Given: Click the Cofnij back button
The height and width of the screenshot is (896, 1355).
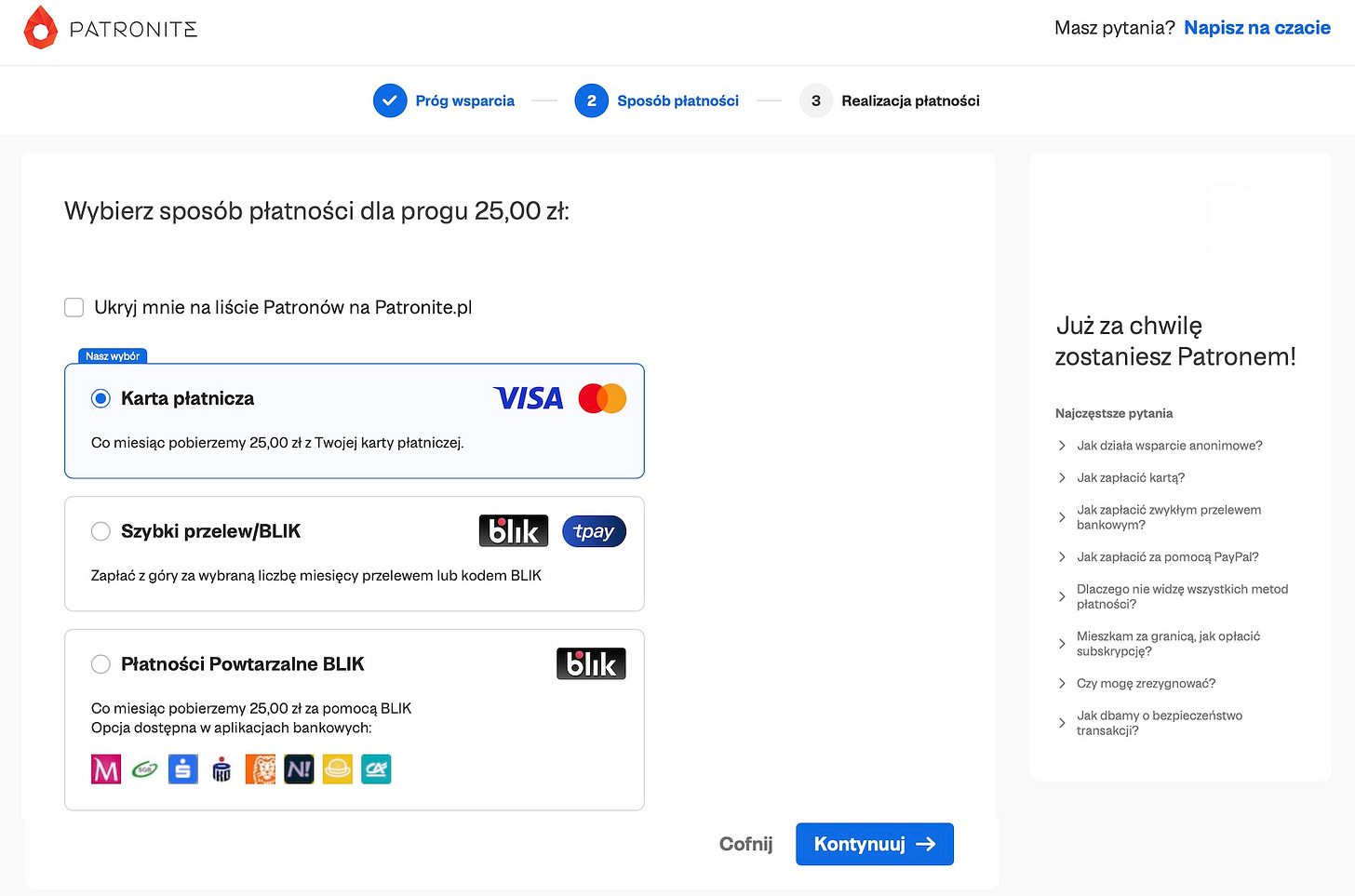Looking at the screenshot, I should tap(746, 844).
